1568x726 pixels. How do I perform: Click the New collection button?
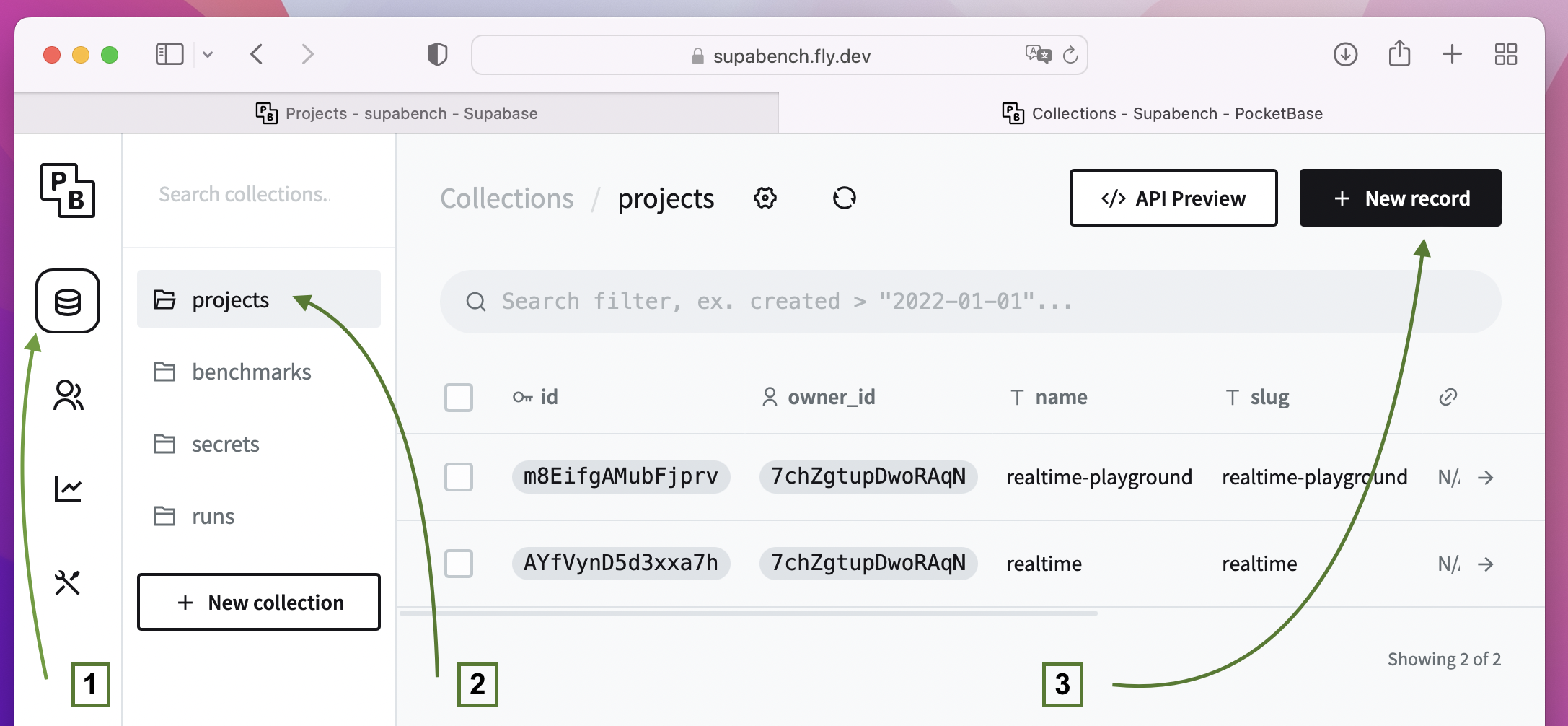tap(259, 602)
